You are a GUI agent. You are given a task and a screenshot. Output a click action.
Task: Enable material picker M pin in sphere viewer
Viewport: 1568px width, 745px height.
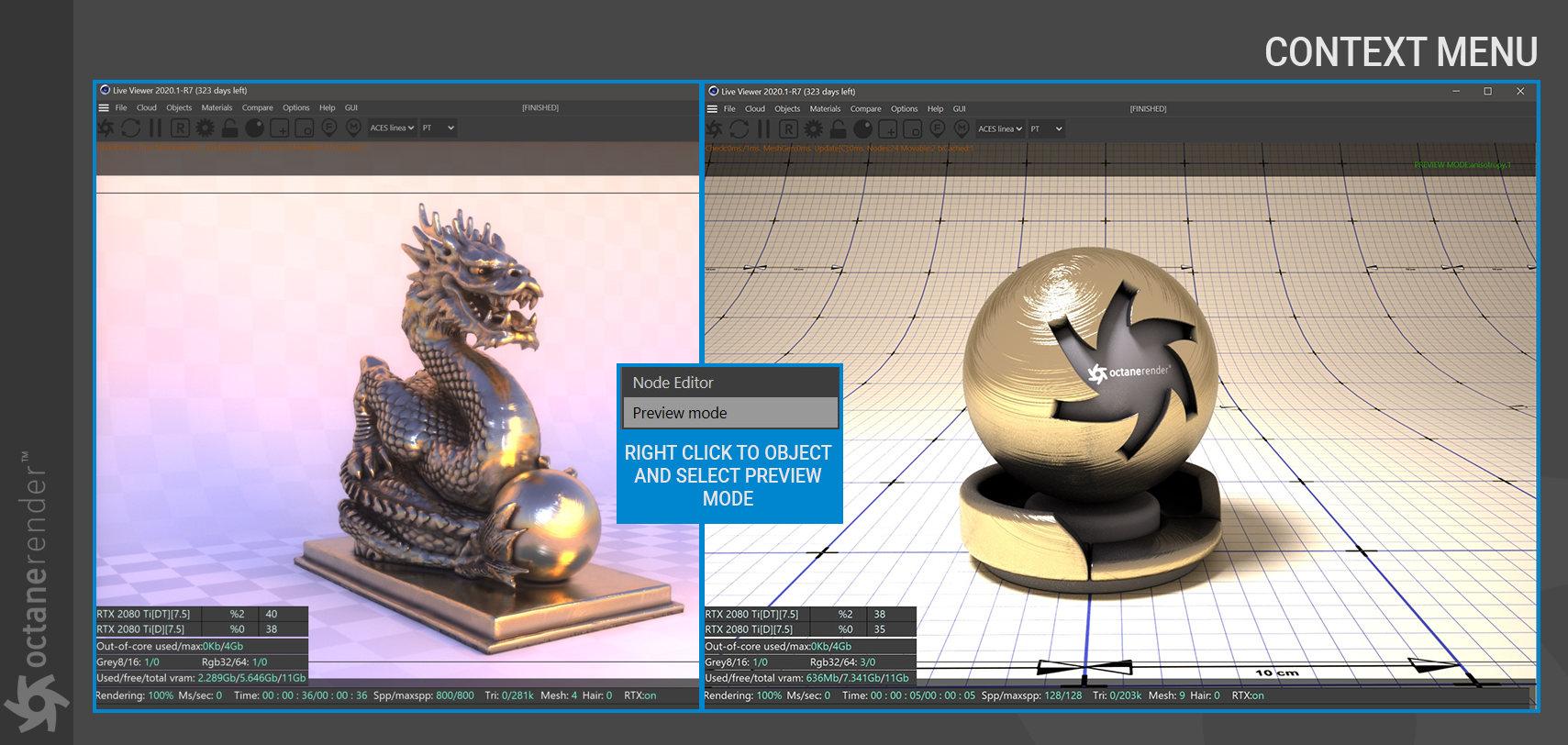point(961,129)
